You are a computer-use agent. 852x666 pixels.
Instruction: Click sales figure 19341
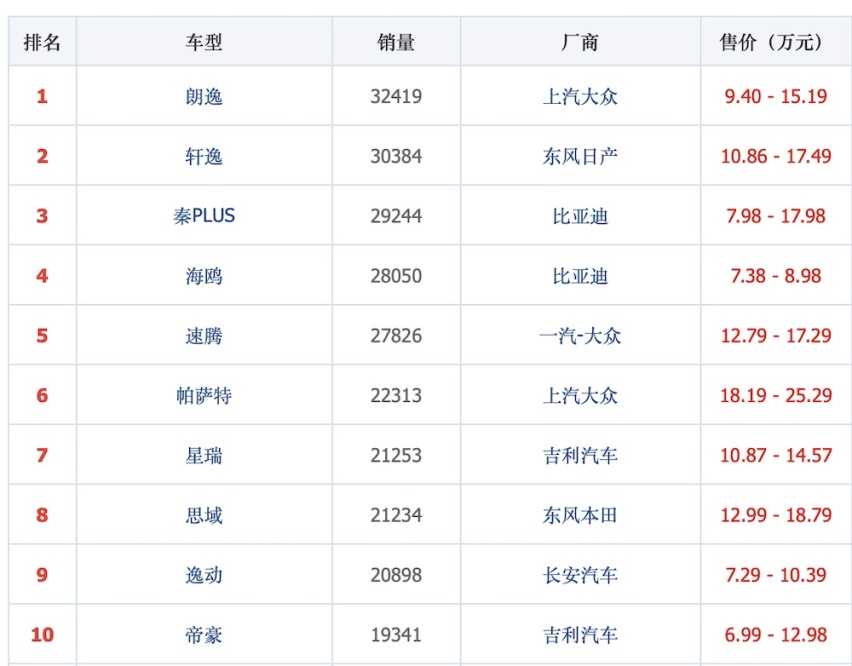pyautogui.click(x=396, y=634)
